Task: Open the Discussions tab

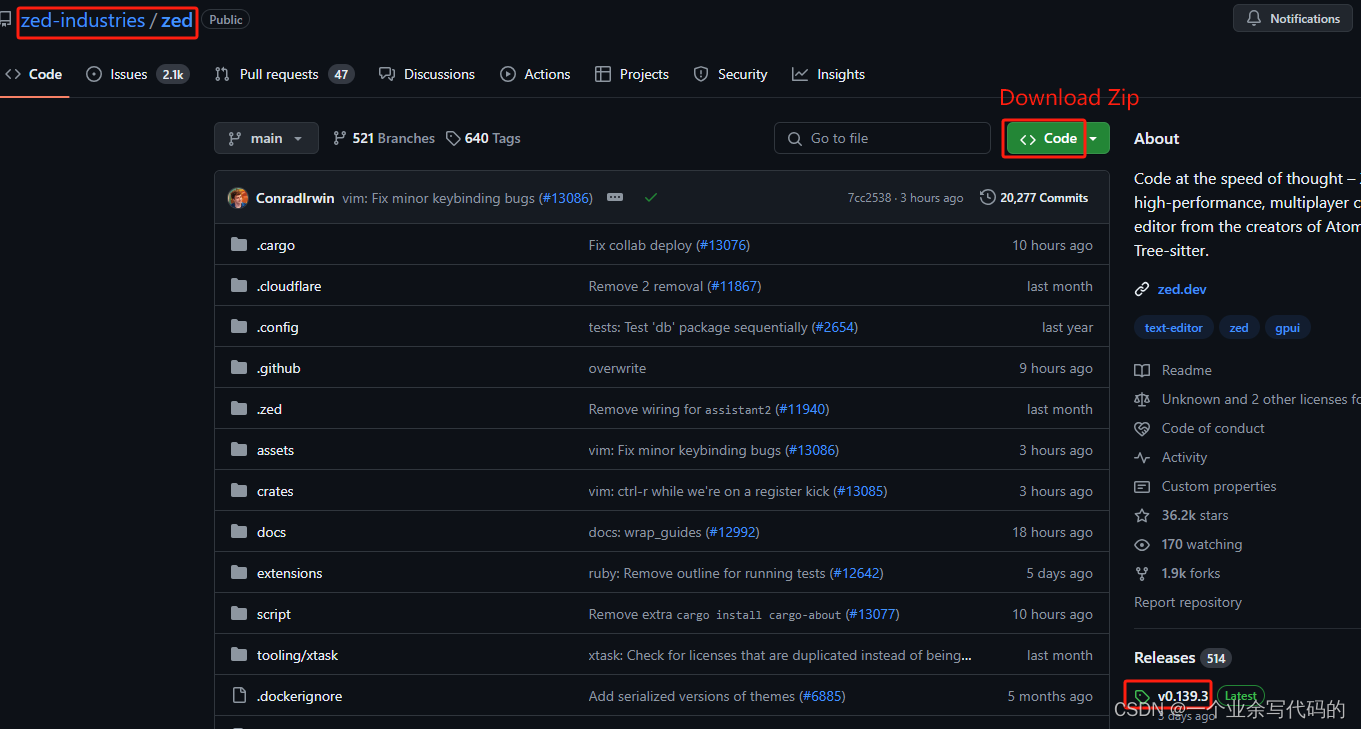Action: click(x=427, y=74)
